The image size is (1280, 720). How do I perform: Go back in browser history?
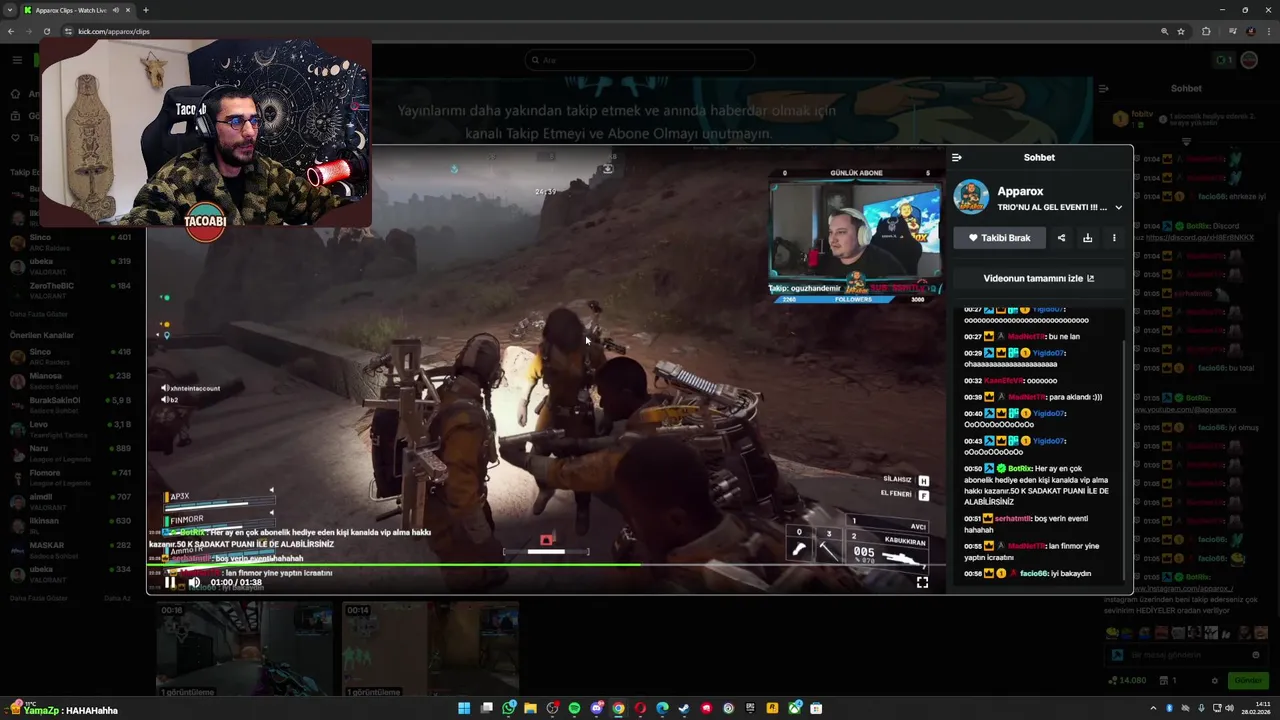11,31
